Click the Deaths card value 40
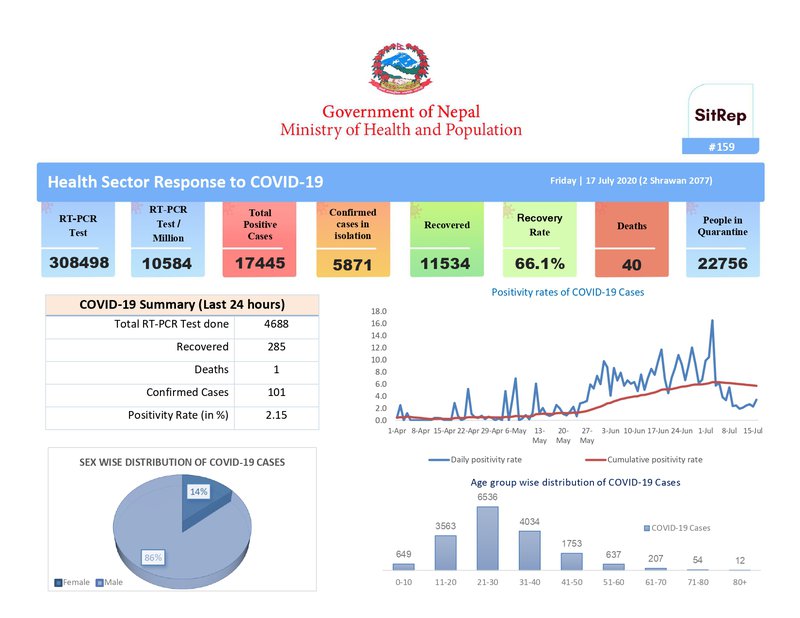800x618 pixels. [x=632, y=264]
